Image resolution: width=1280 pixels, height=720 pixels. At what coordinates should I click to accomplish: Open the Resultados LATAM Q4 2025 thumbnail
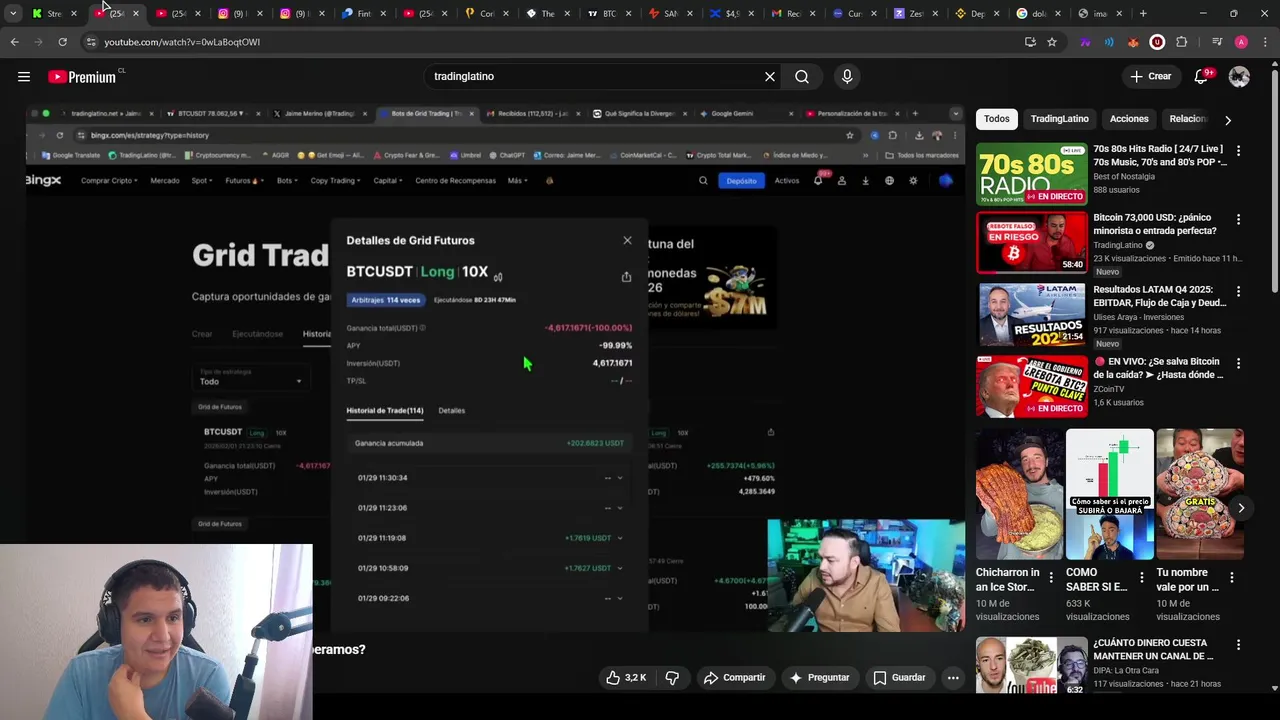(1031, 315)
